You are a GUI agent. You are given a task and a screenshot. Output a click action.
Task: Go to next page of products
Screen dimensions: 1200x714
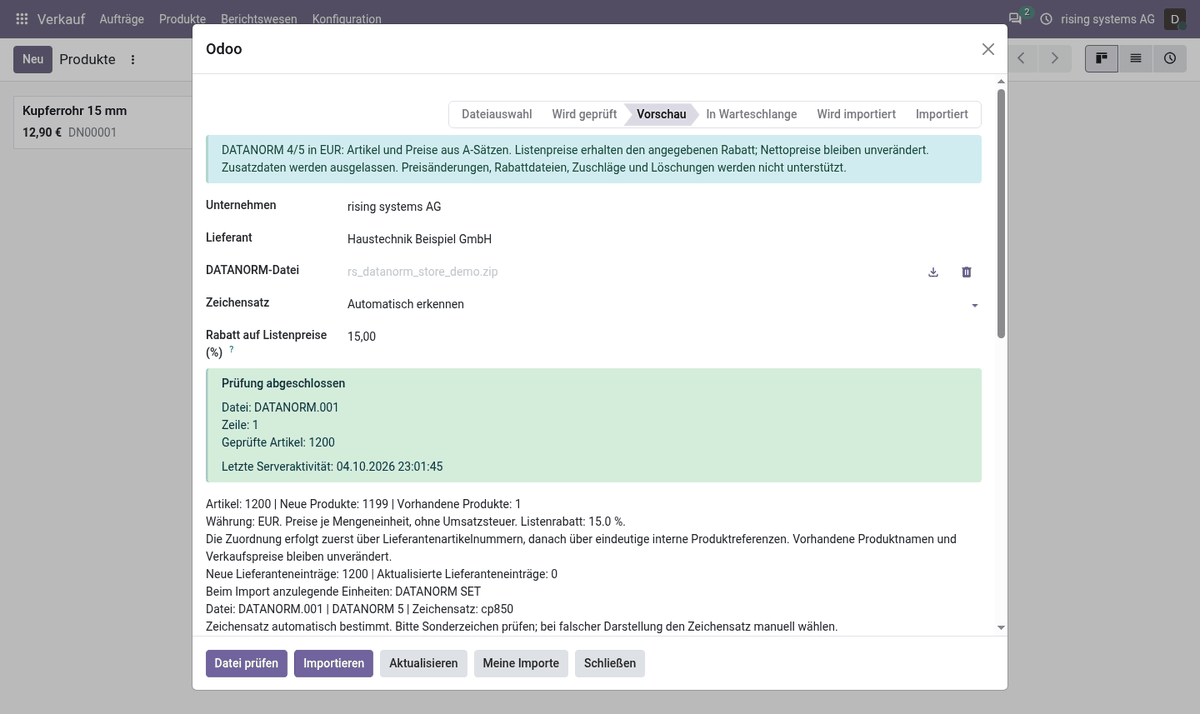click(1054, 59)
